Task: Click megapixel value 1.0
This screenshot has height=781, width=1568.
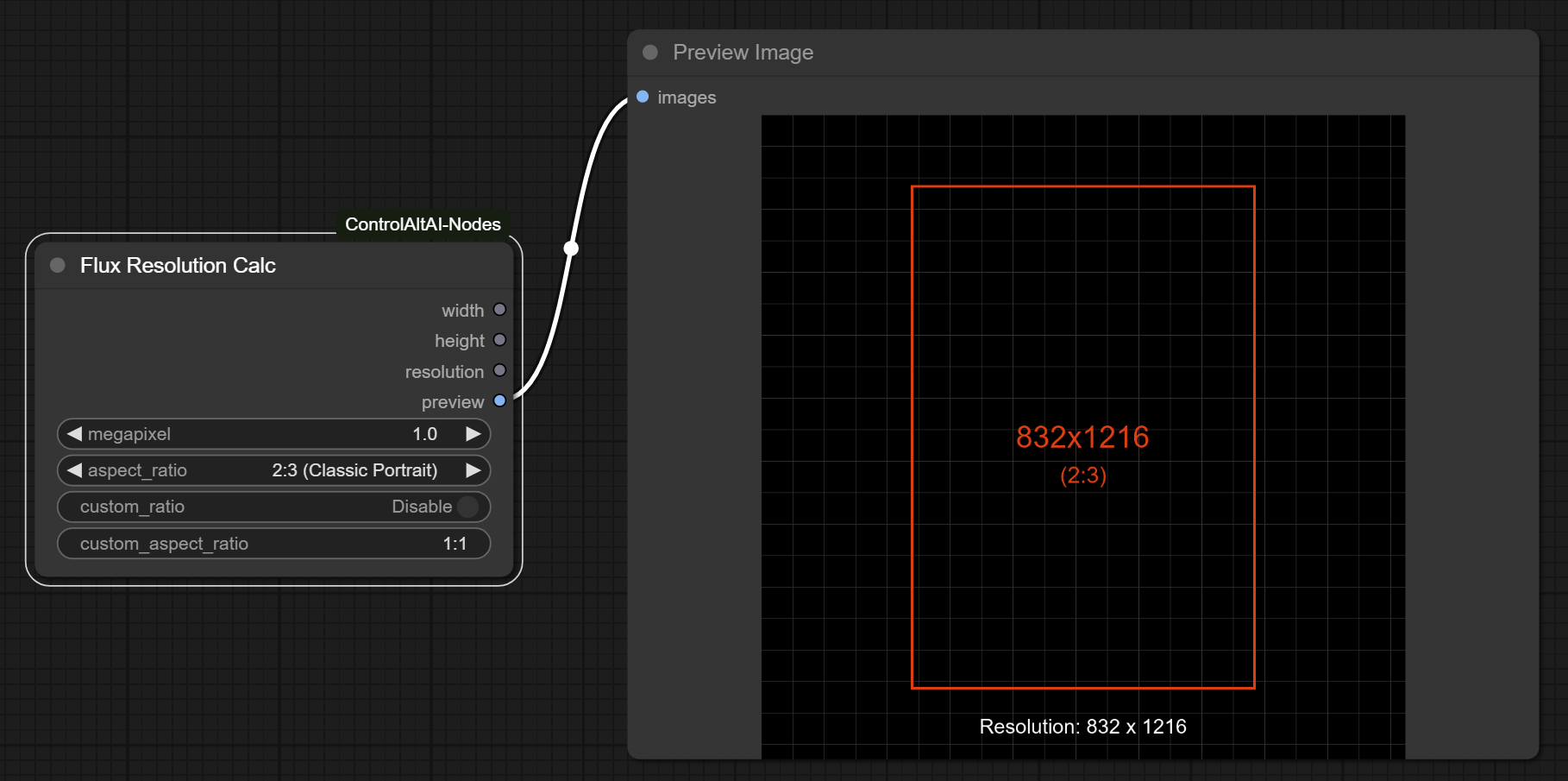Action: (x=425, y=434)
